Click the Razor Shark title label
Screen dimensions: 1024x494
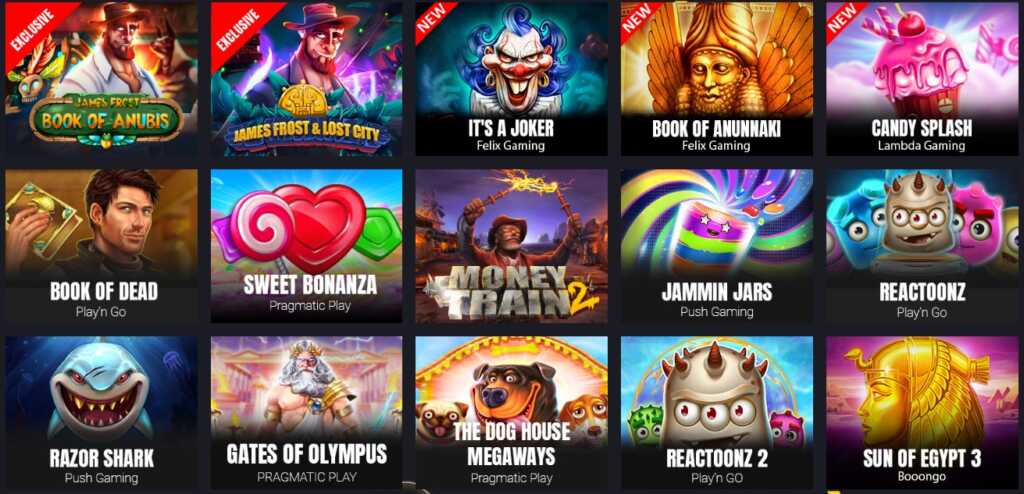(x=101, y=459)
